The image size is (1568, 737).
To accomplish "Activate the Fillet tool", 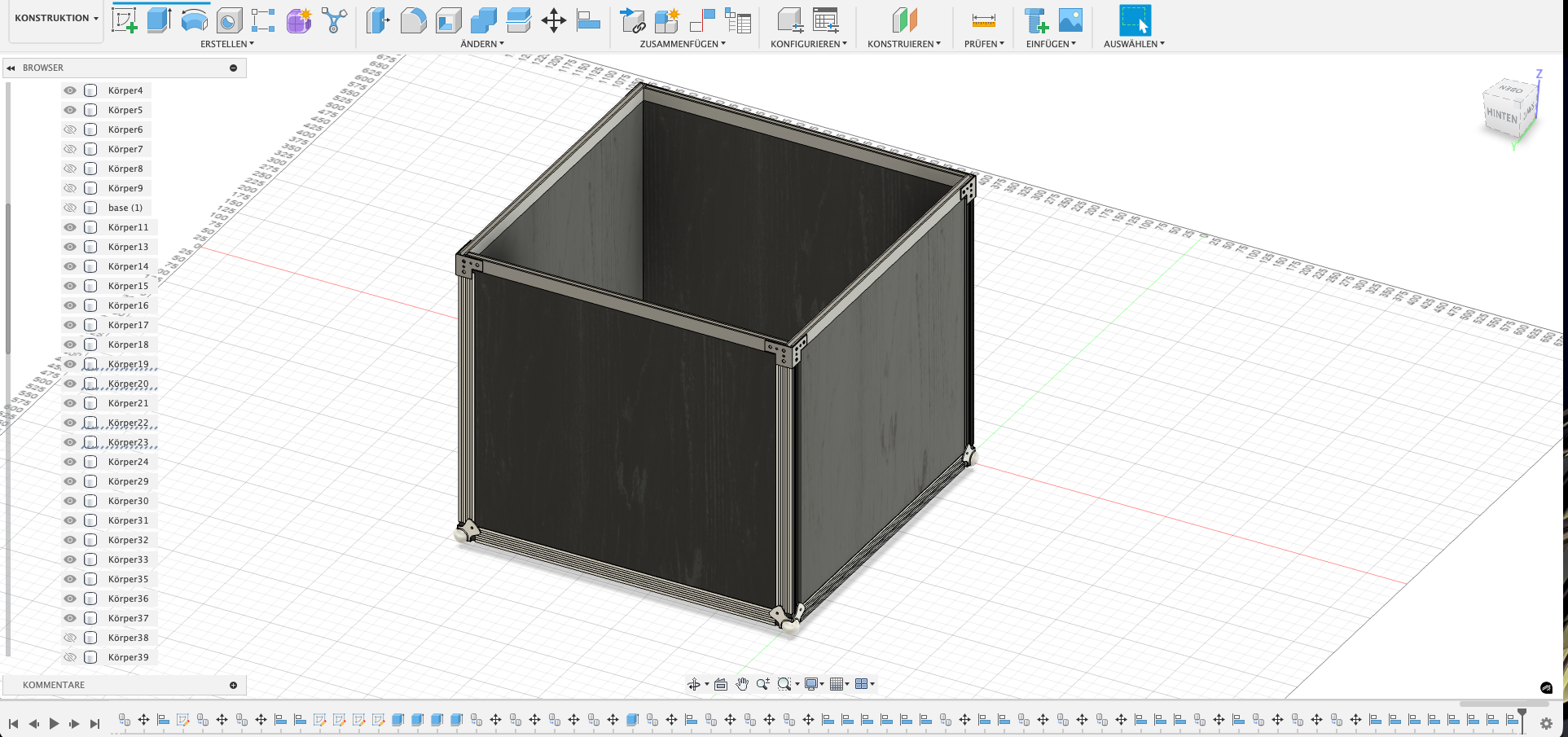I will point(413,20).
